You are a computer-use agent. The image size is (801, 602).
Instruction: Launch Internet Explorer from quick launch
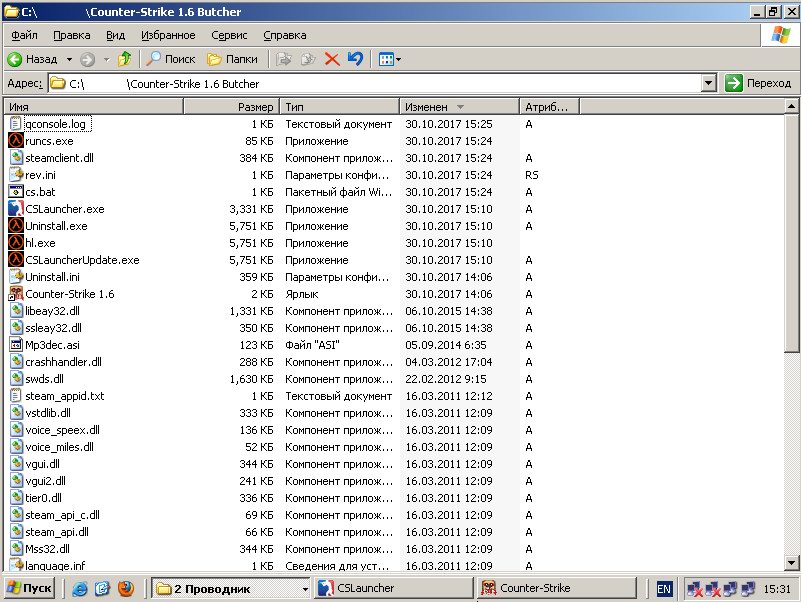click(80, 589)
